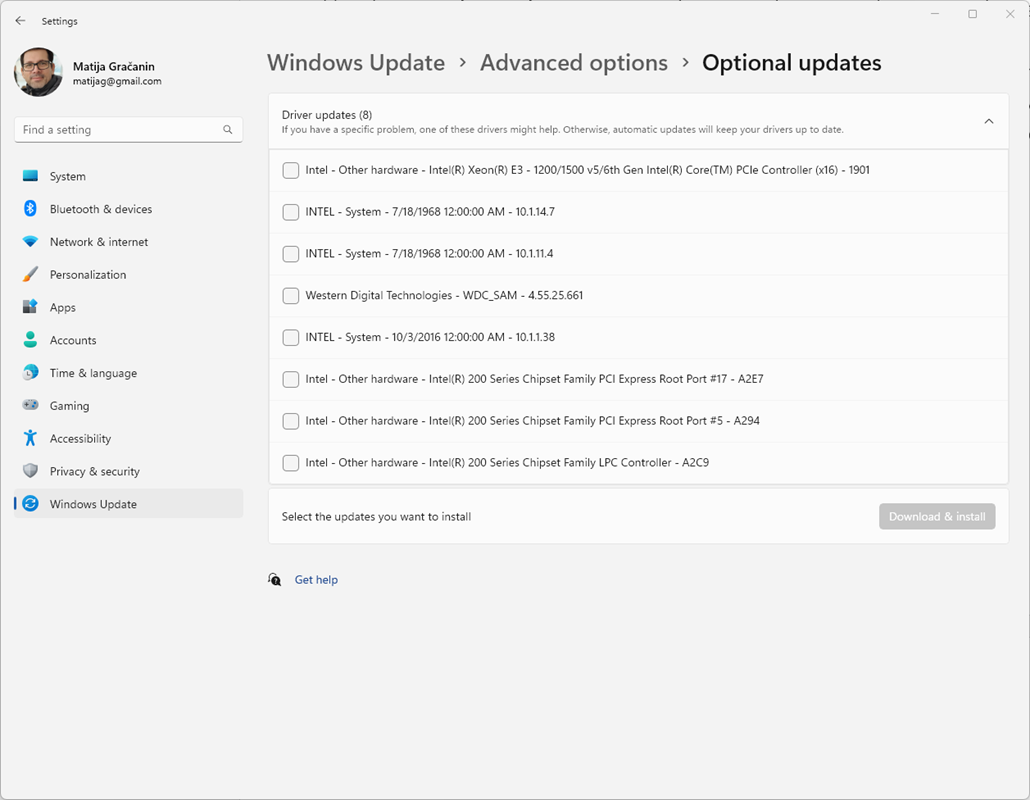Click the Download & install button
This screenshot has height=800, width=1030.
tap(937, 516)
